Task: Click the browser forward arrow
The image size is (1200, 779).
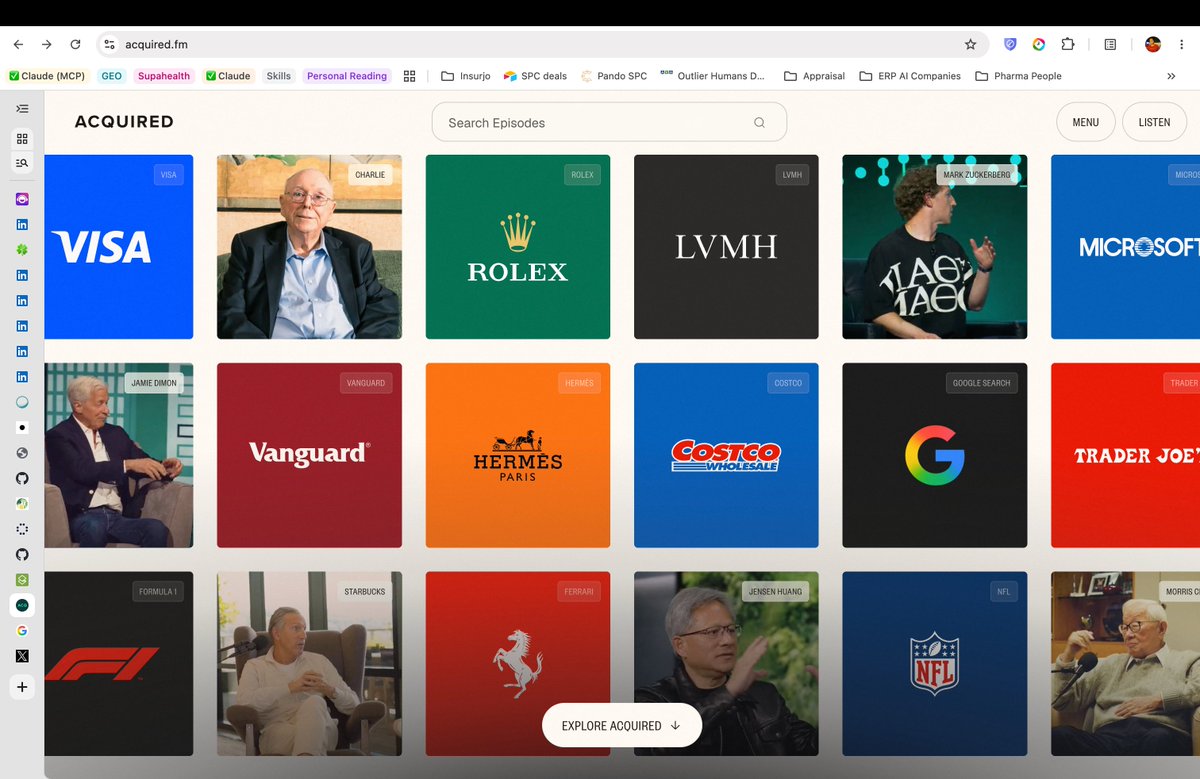Action: coord(46,44)
